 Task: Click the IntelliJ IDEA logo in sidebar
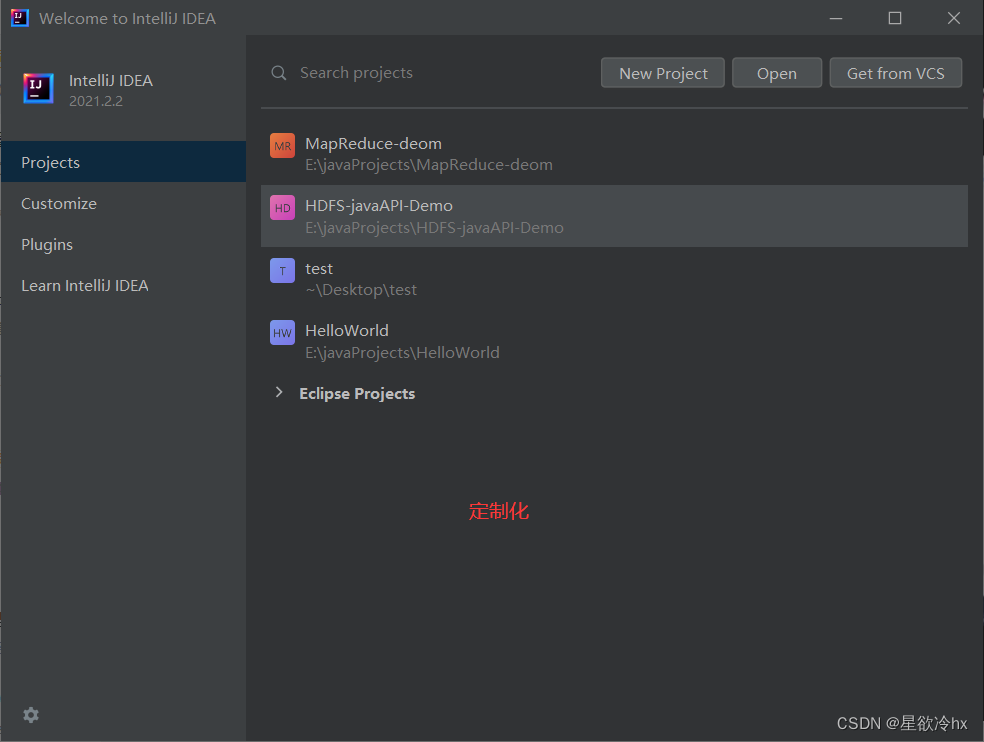tap(38, 88)
